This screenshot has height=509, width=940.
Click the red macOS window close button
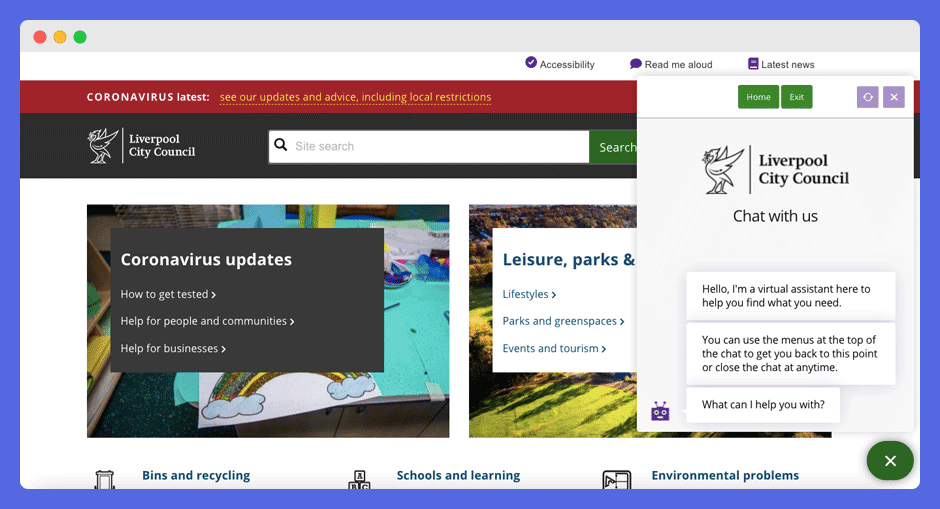pyautogui.click(x=40, y=37)
